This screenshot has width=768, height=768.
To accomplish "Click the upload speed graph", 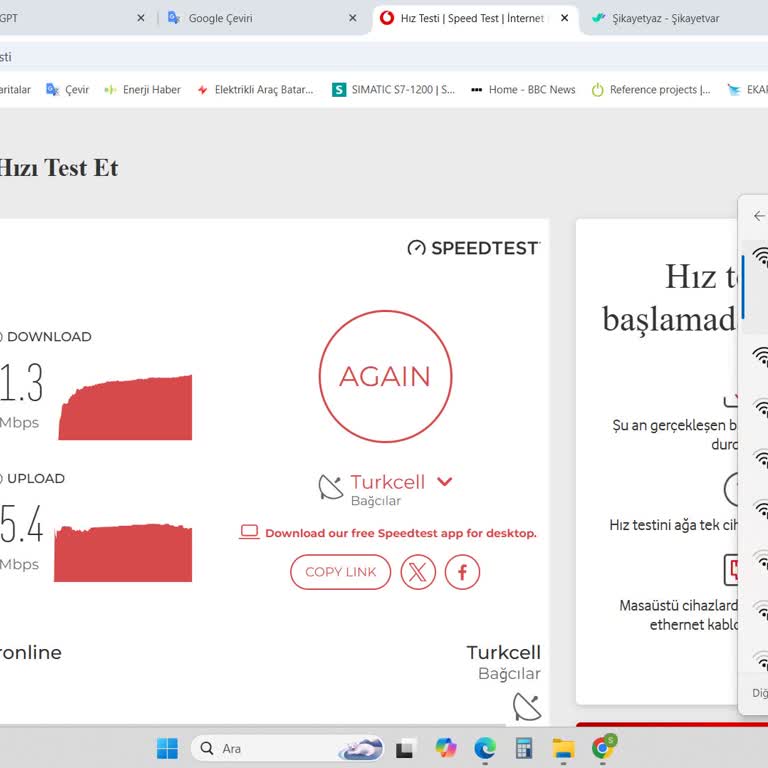I will pos(123,552).
